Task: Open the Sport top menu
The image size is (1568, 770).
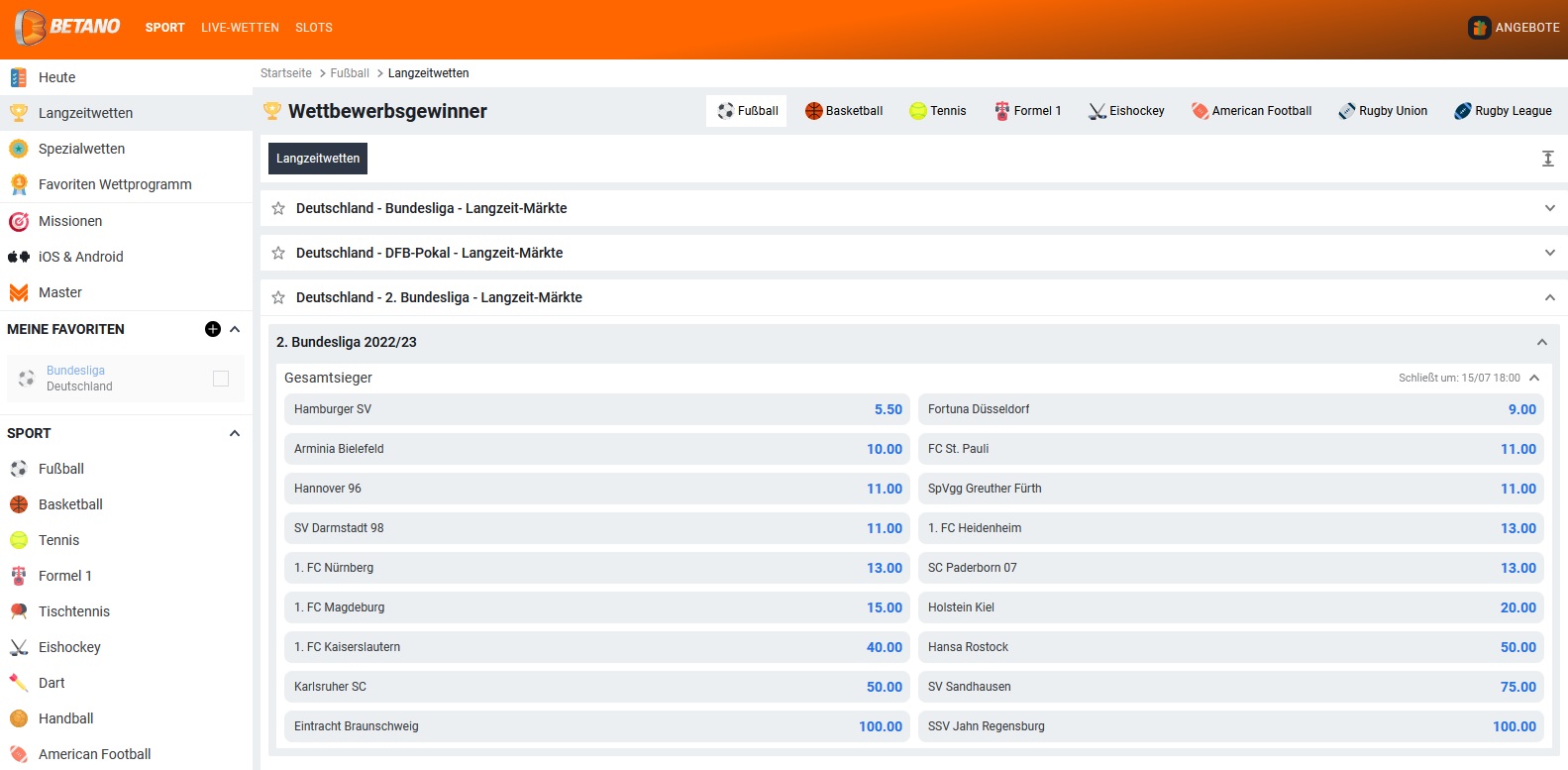Action: click(165, 28)
